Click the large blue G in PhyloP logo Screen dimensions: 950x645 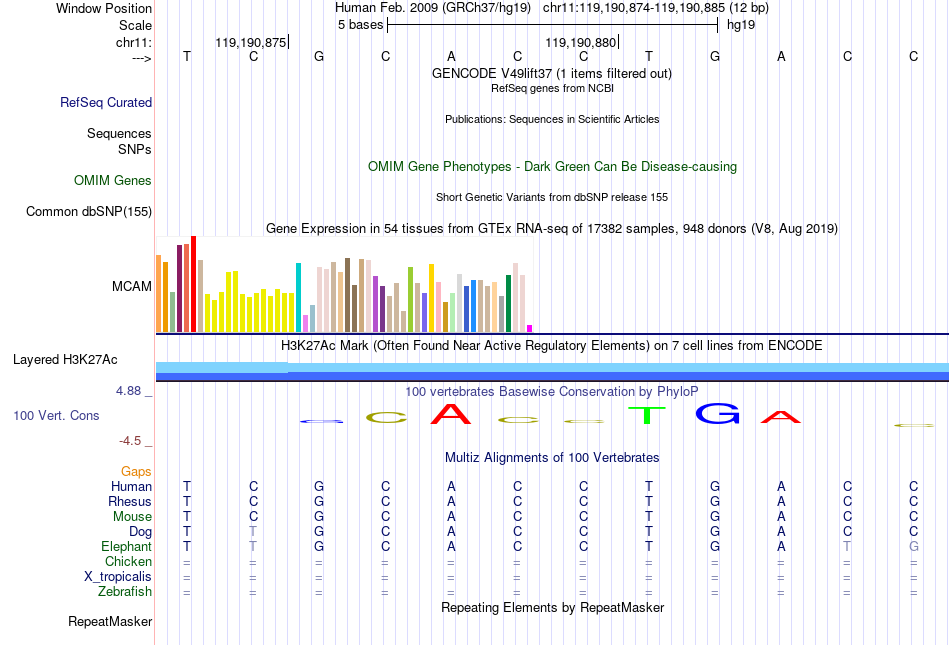point(717,413)
